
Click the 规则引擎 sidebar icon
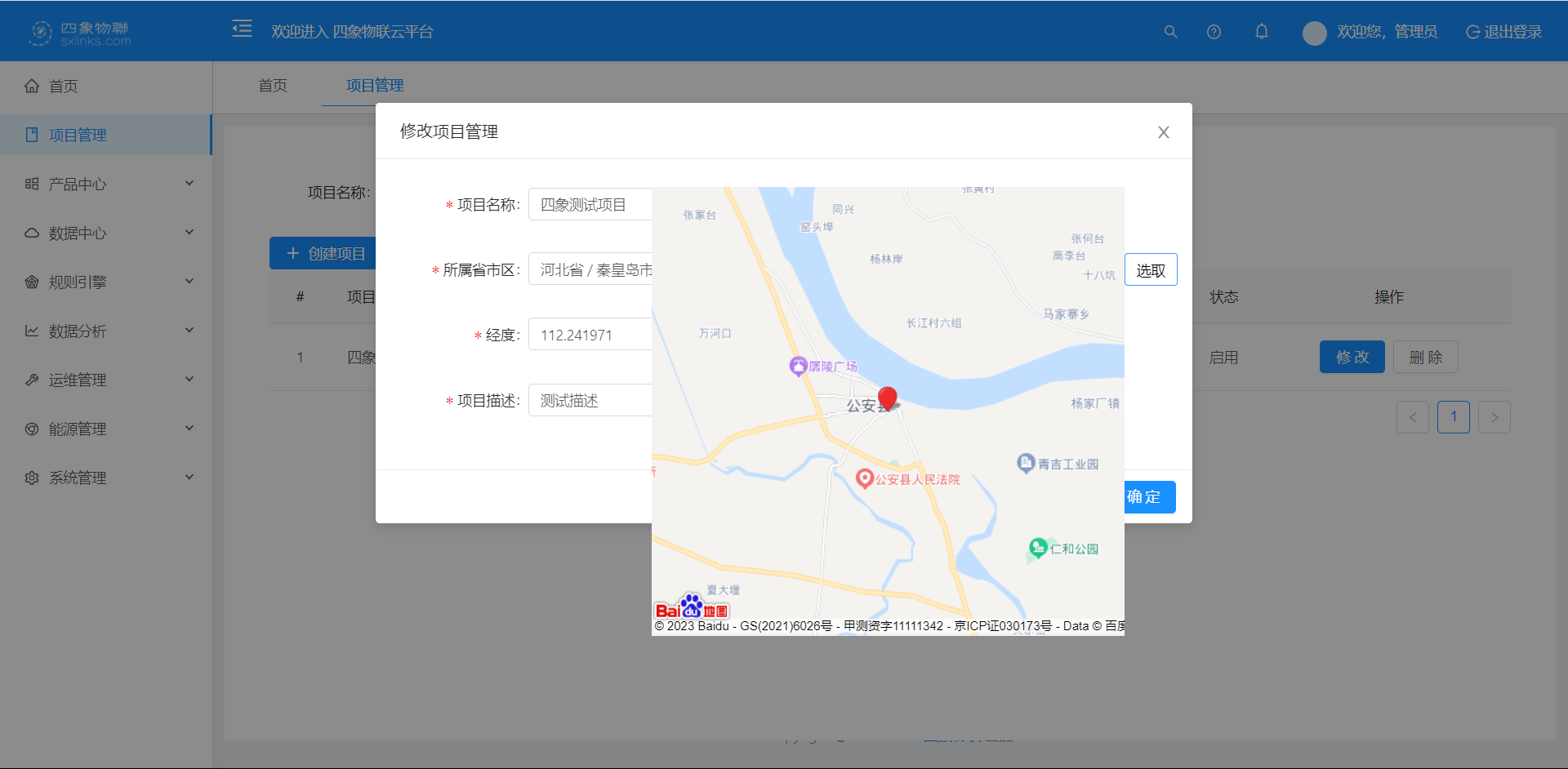tap(31, 282)
